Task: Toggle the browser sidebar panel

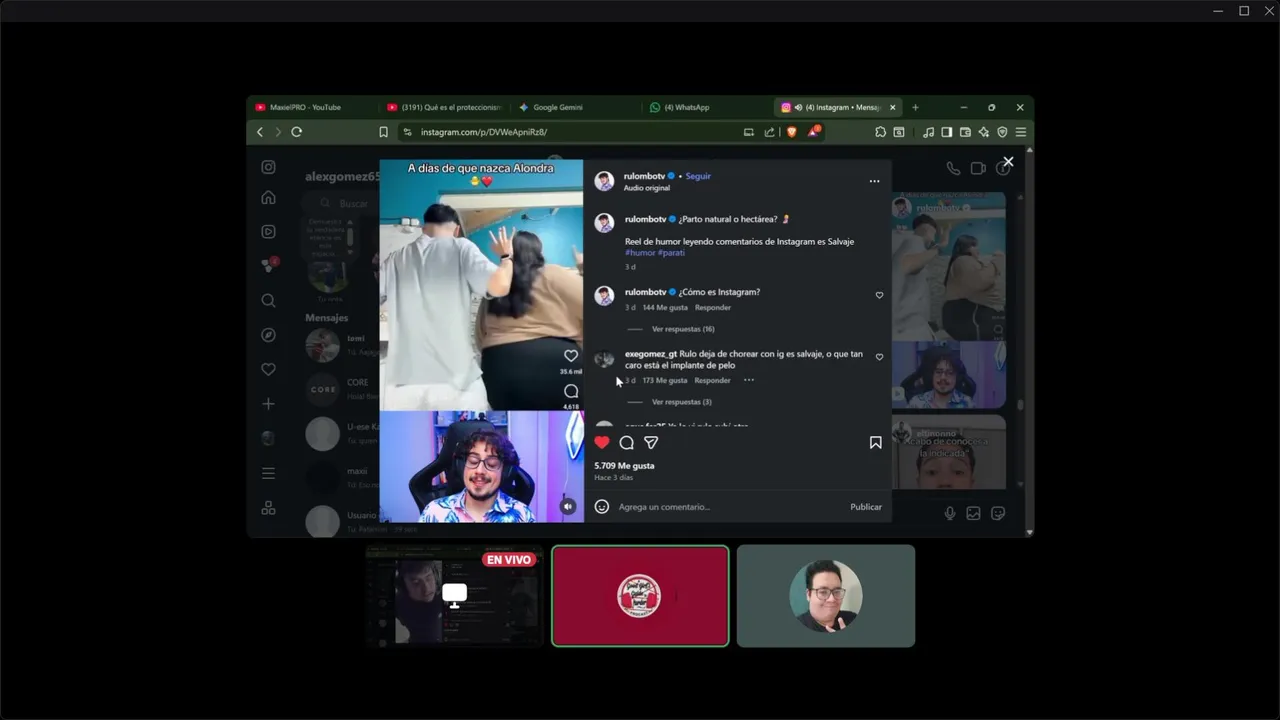Action: (946, 132)
